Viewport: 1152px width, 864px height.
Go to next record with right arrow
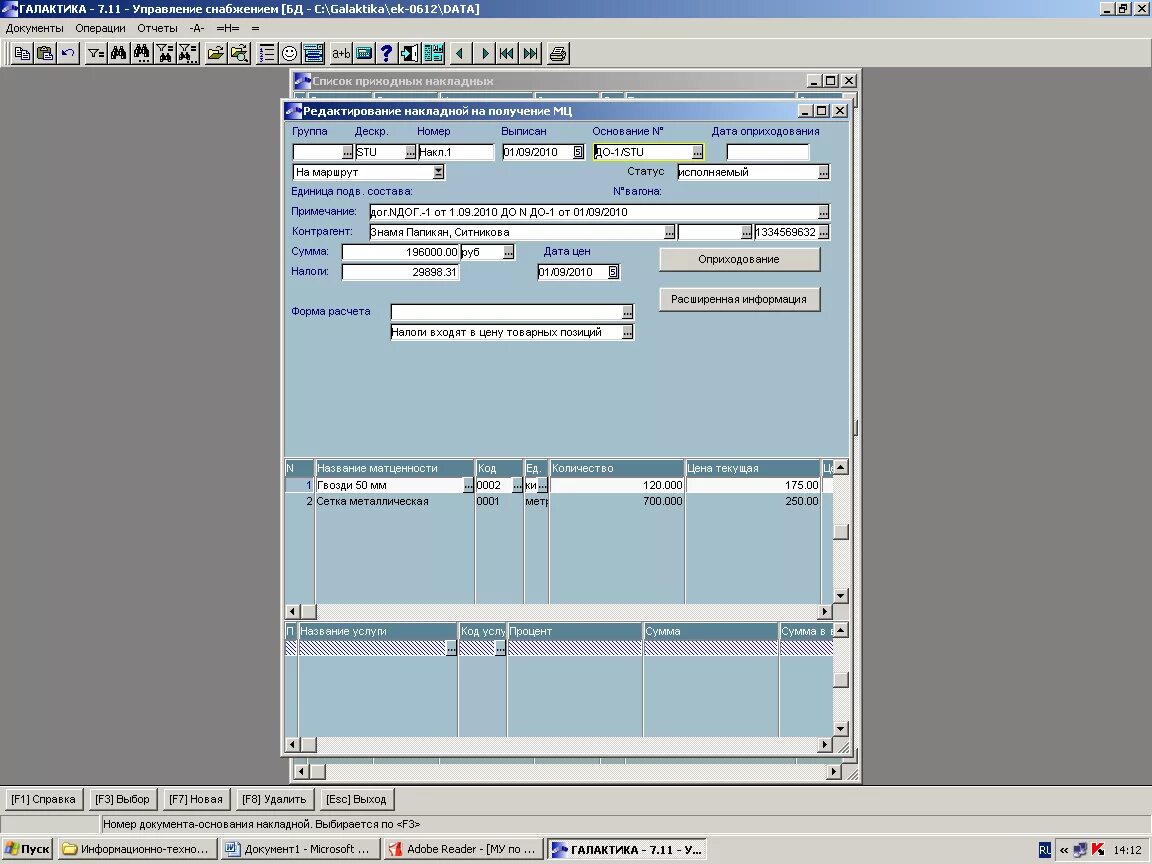(484, 53)
